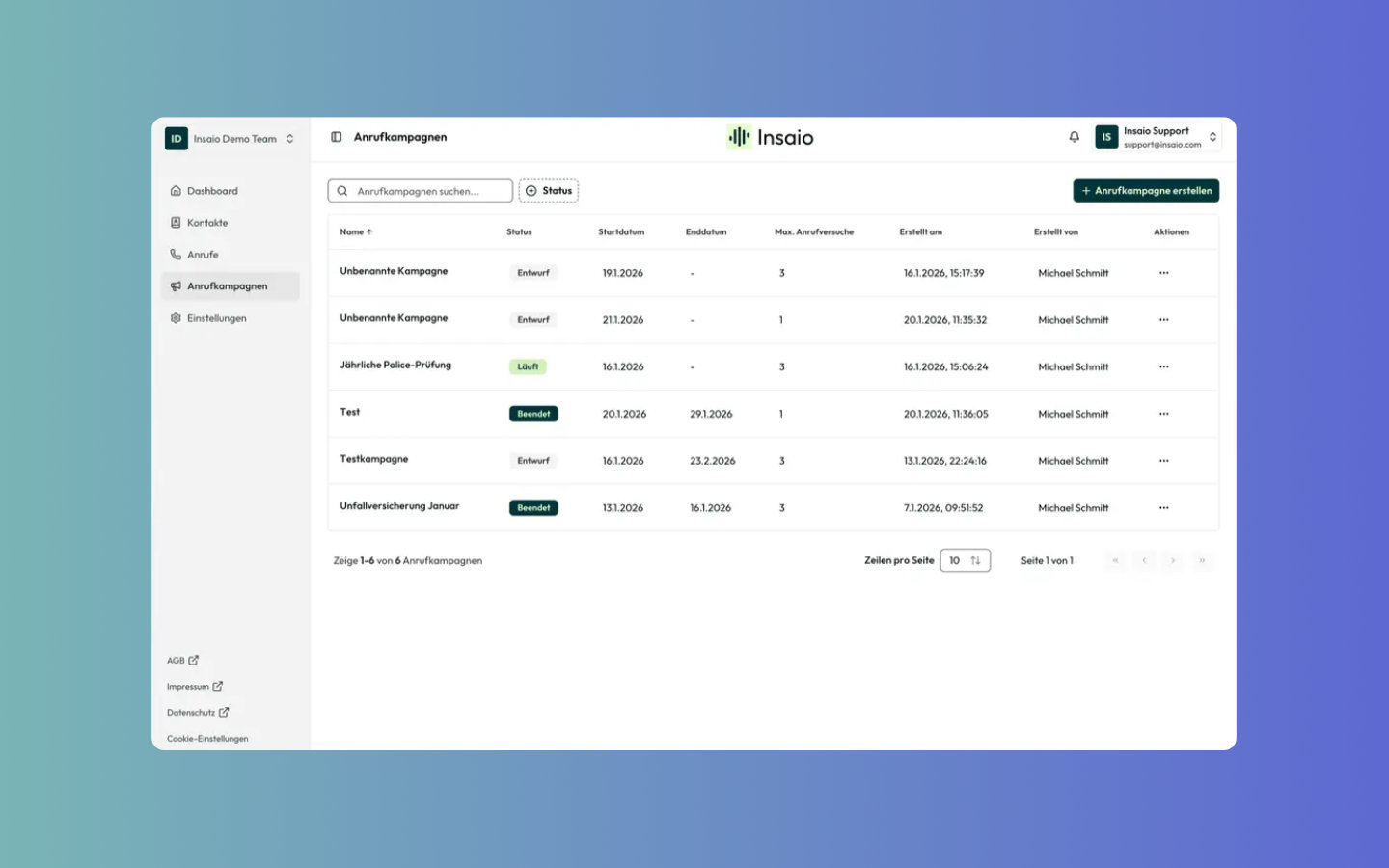This screenshot has height=868, width=1389.
Task: Open actions menu for Unfallversicherung Januar
Action: pos(1163,508)
